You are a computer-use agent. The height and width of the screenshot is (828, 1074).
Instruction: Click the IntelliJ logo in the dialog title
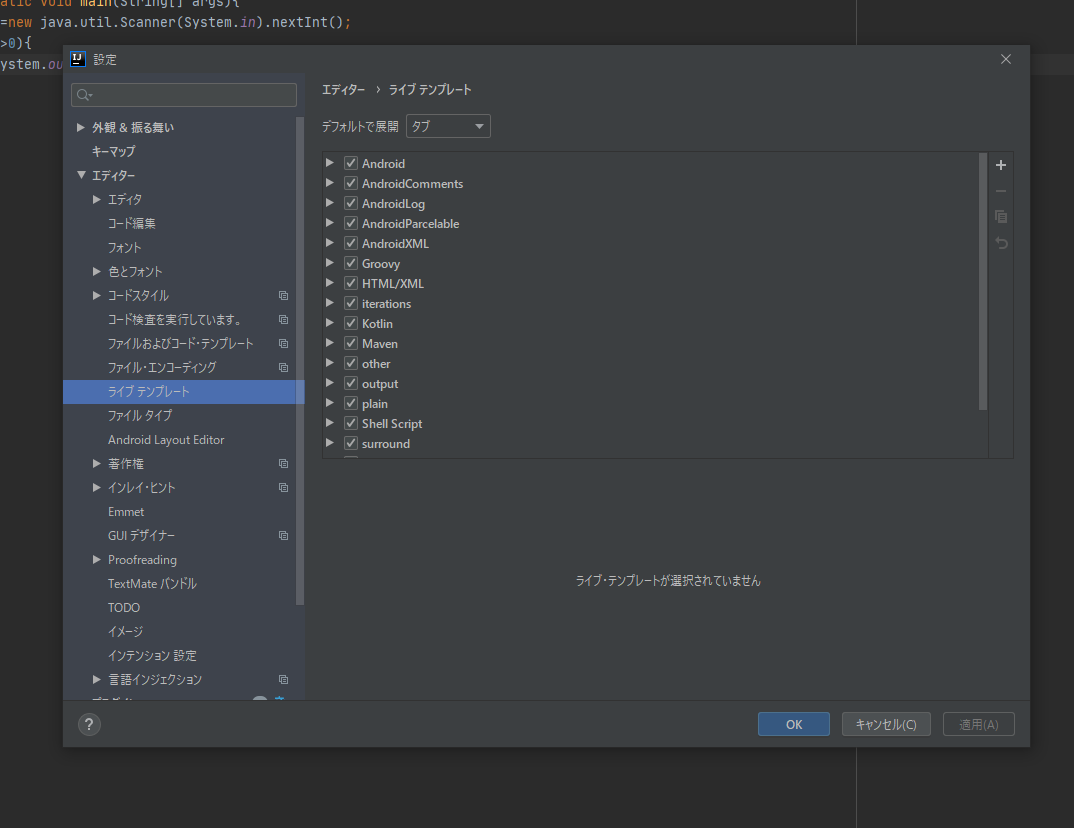click(x=78, y=59)
